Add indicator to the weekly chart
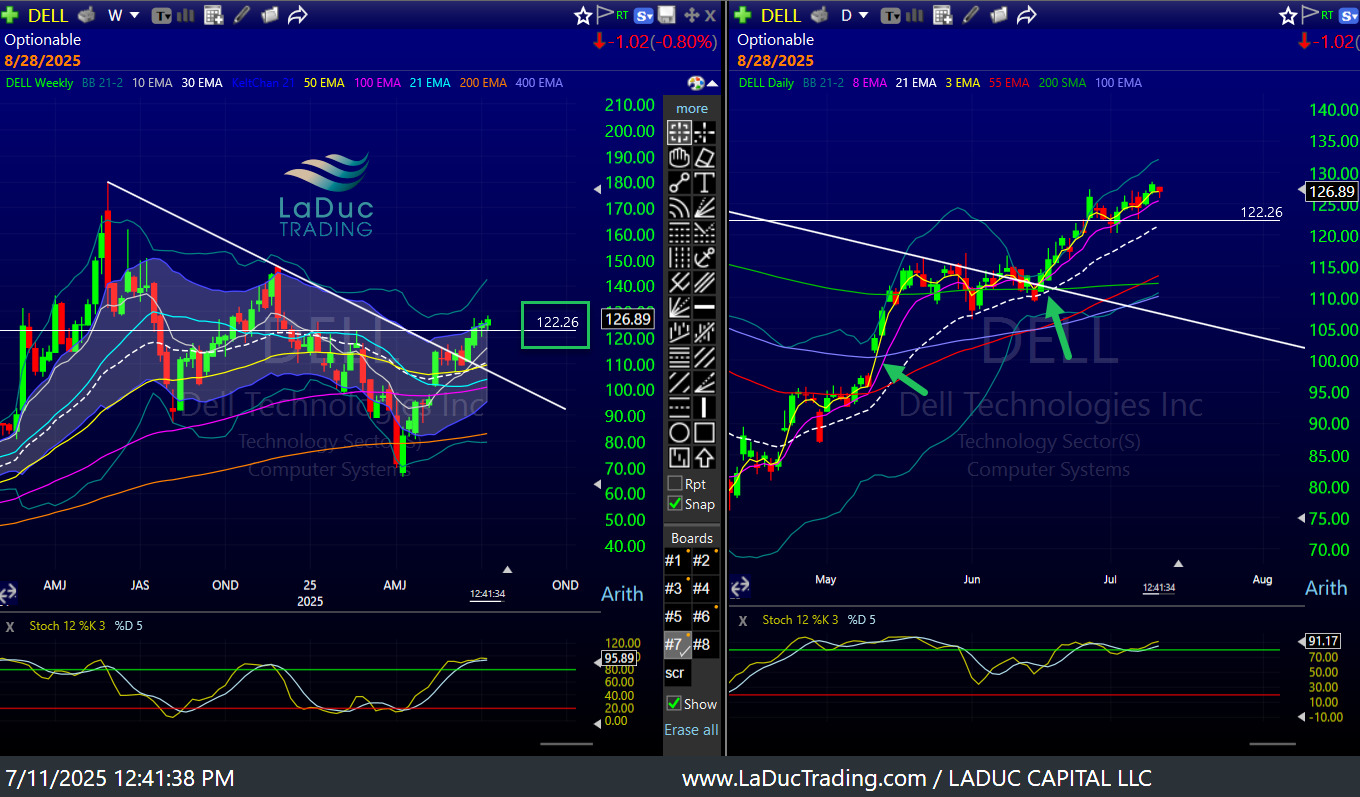The image size is (1360, 797). click(213, 15)
